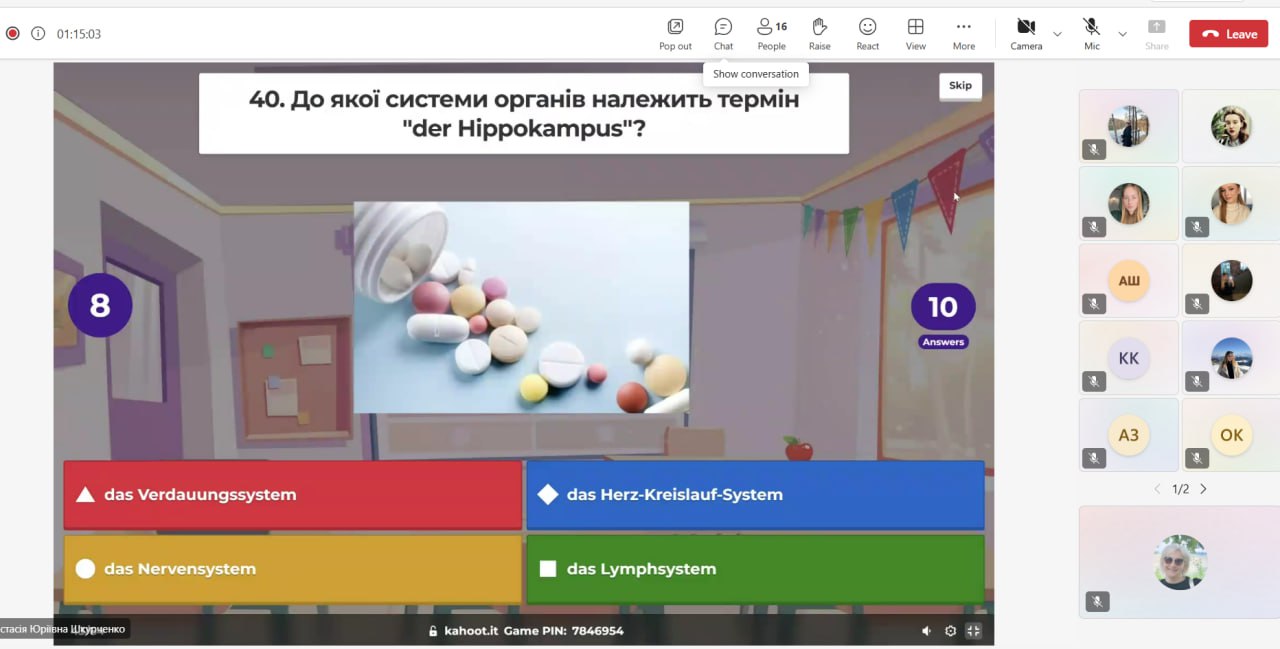This screenshot has width=1280, height=649.
Task: Click the muted mic icon on KK tile
Action: [1094, 381]
